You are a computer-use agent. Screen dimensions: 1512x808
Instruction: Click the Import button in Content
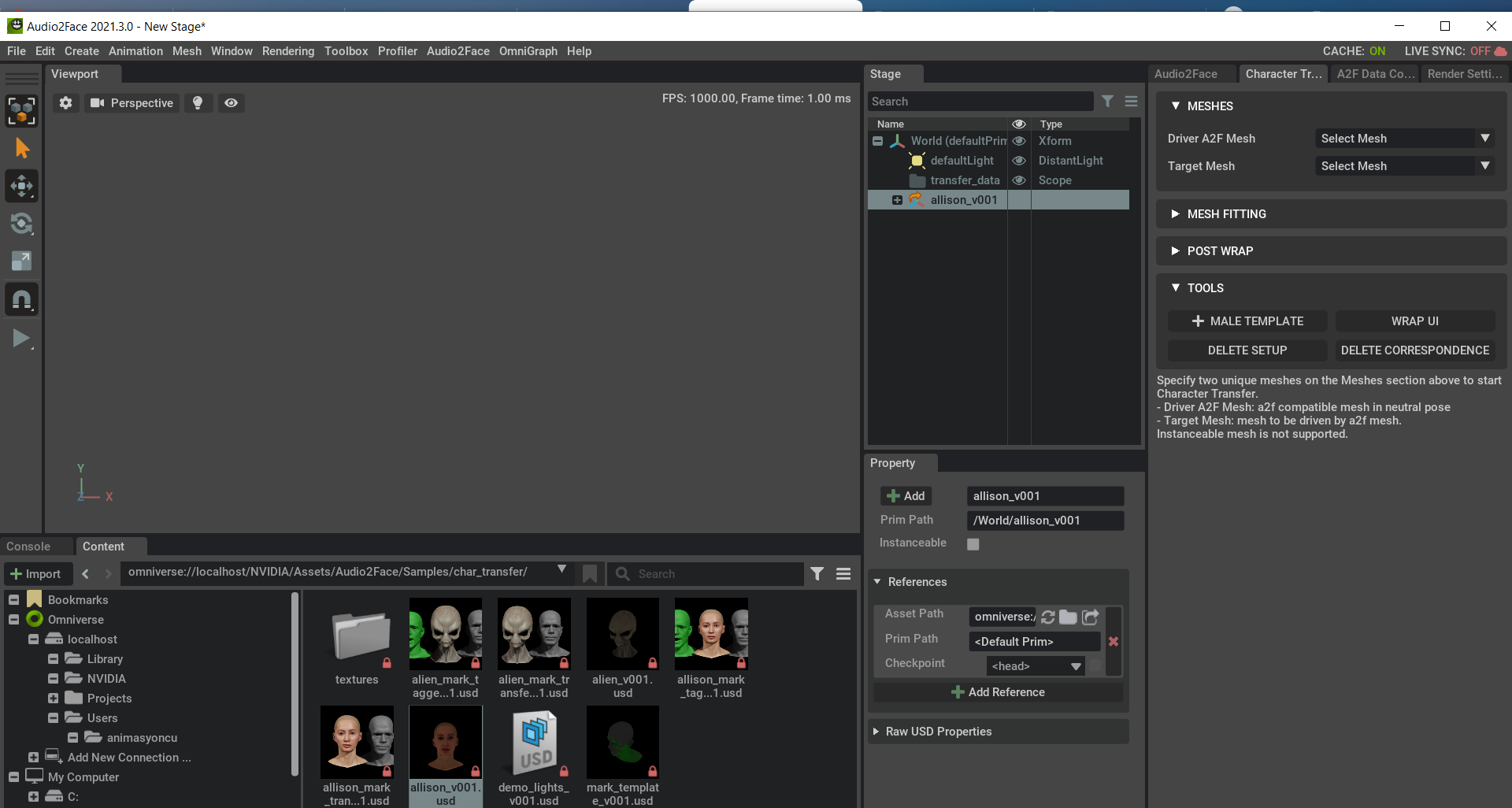click(x=37, y=574)
